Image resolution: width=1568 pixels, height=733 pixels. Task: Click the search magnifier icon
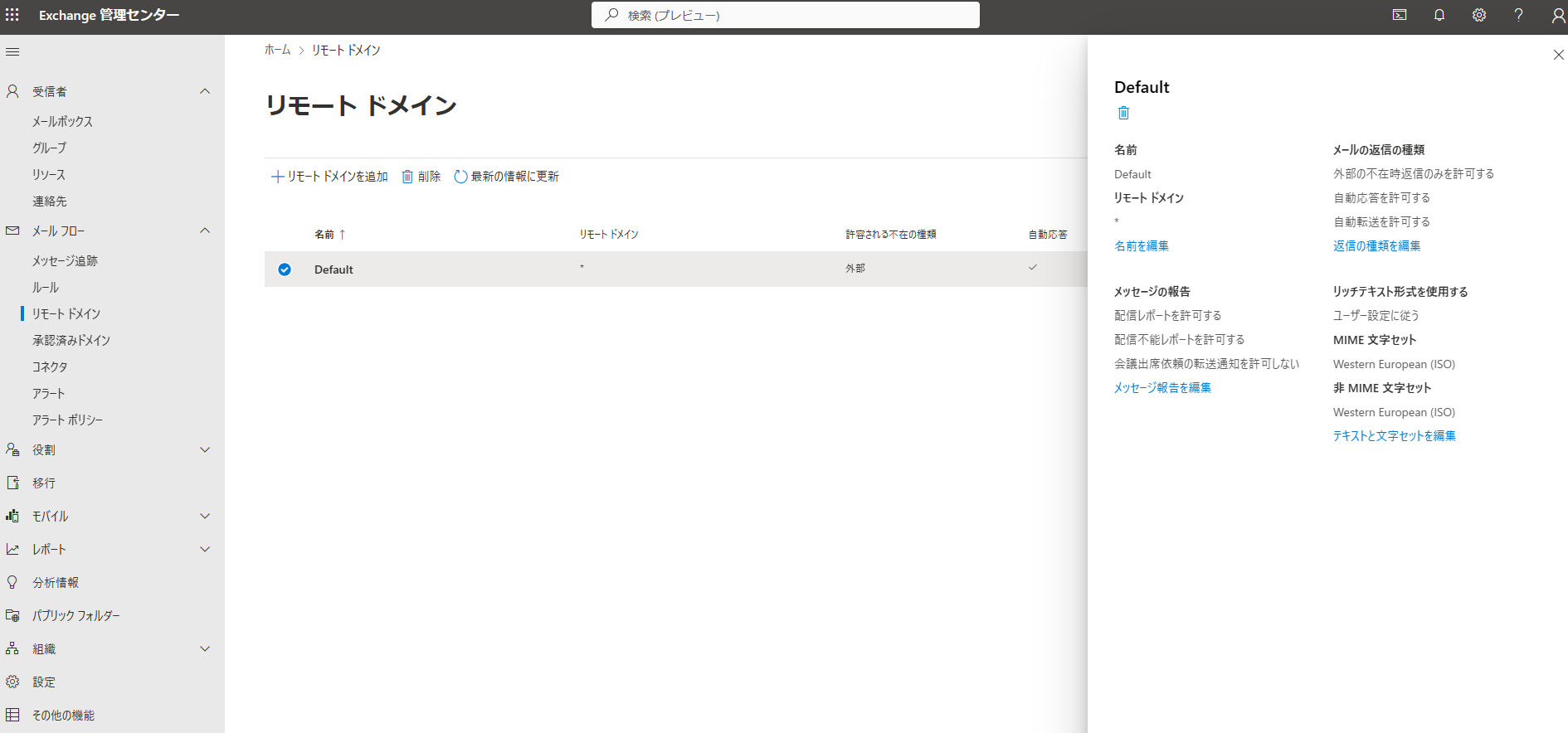tap(611, 15)
